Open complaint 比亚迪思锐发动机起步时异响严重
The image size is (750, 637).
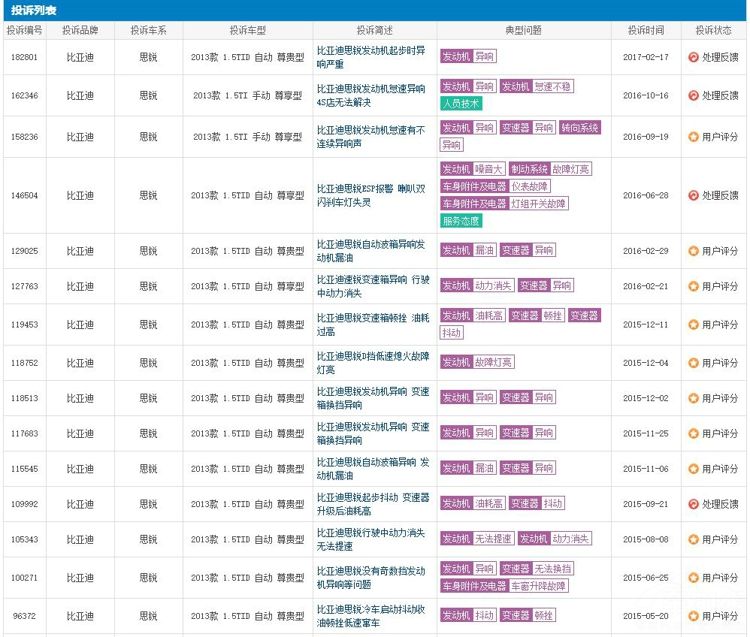[x=371, y=57]
